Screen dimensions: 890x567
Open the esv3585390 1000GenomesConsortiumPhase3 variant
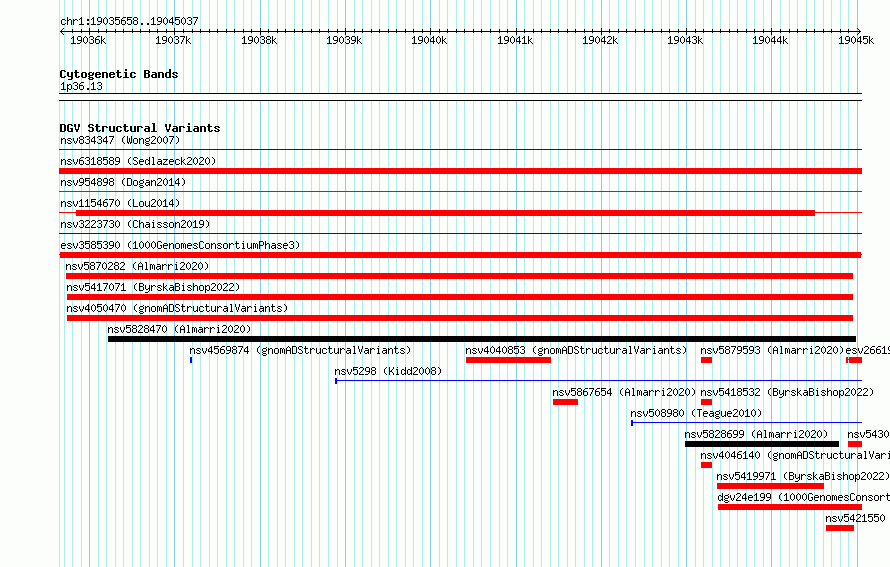[460, 255]
